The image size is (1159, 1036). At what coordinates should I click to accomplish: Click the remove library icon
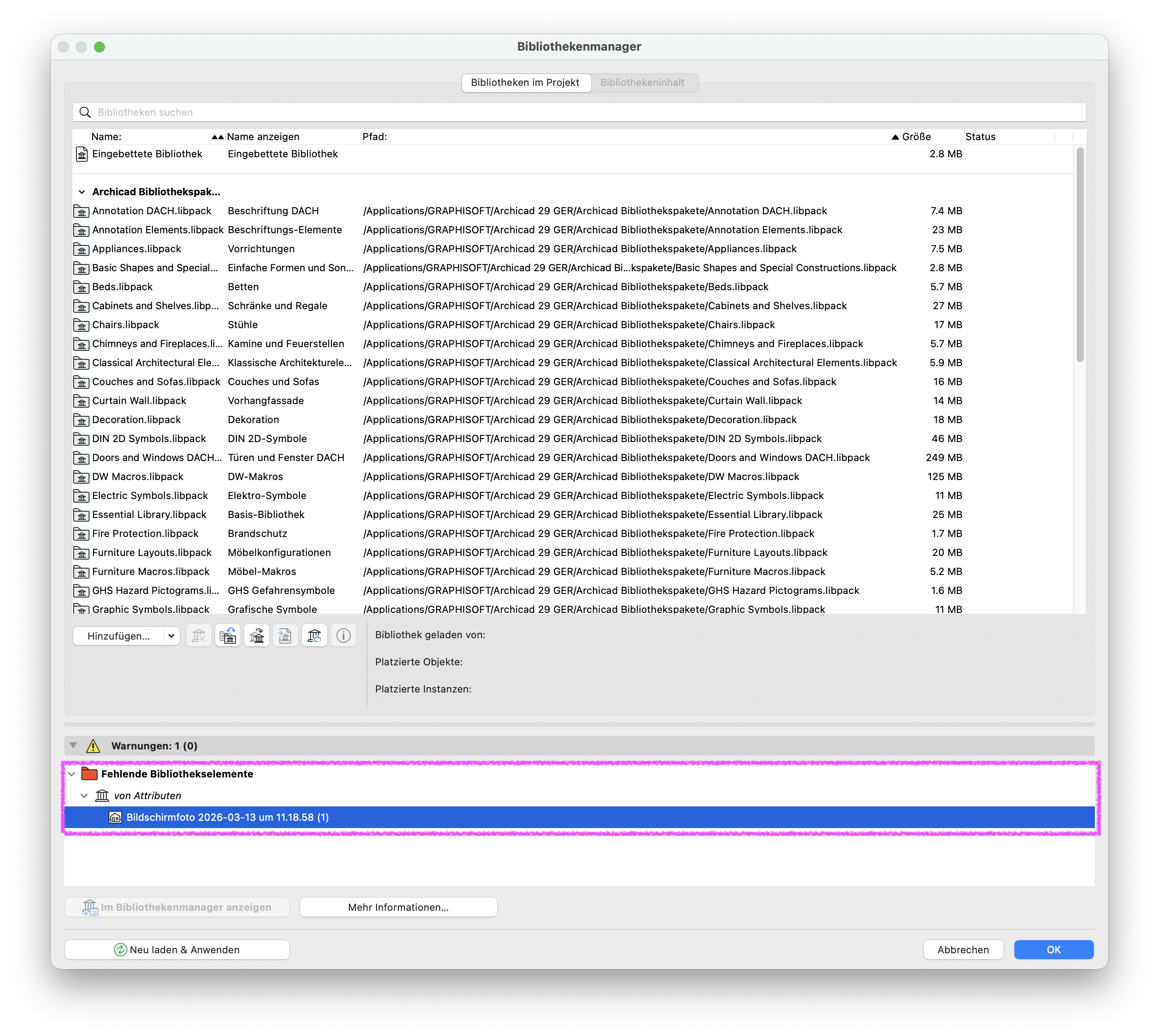(199, 635)
